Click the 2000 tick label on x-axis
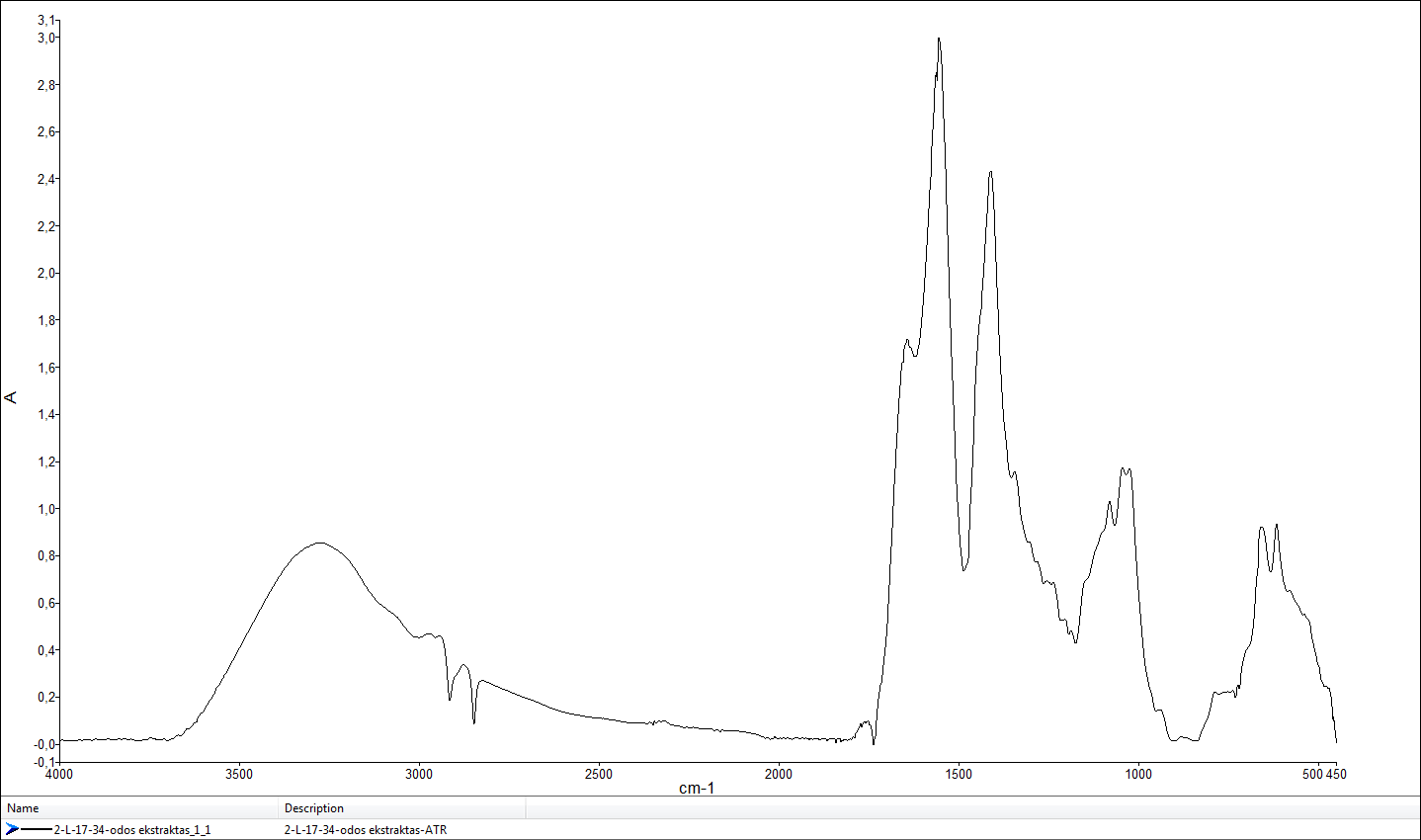The image size is (1421, 840). tap(778, 774)
